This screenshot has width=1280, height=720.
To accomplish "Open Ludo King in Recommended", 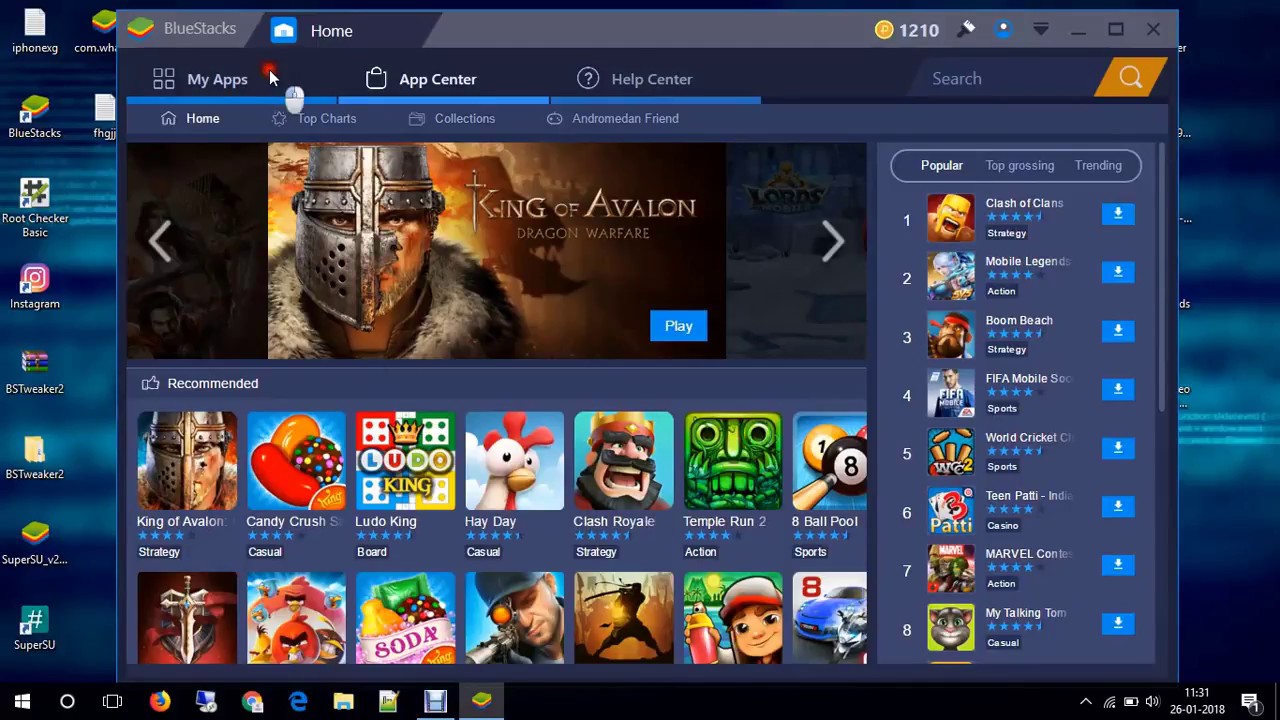I will [405, 461].
